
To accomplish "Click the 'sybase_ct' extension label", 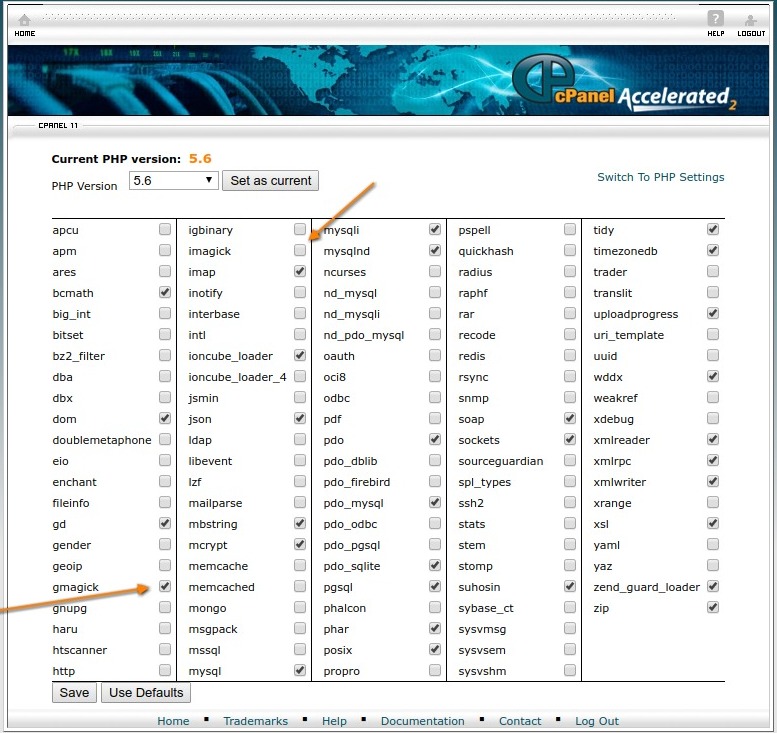I will [x=486, y=608].
